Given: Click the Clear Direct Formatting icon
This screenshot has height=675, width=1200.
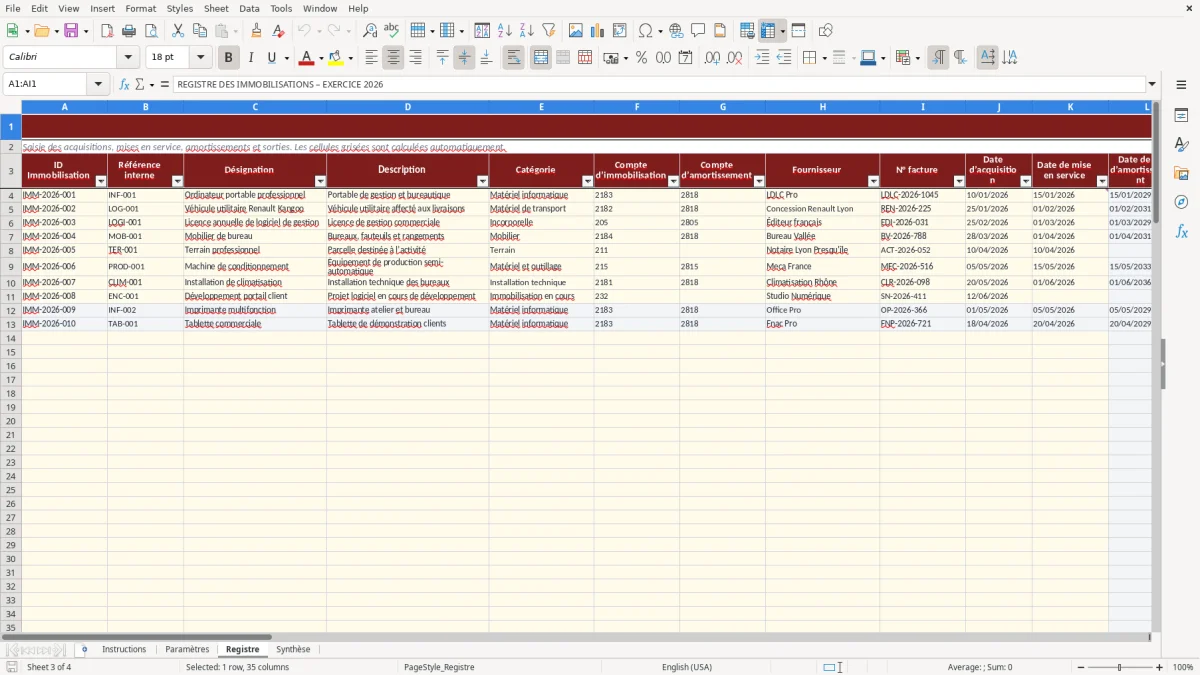Looking at the screenshot, I should [x=279, y=31].
